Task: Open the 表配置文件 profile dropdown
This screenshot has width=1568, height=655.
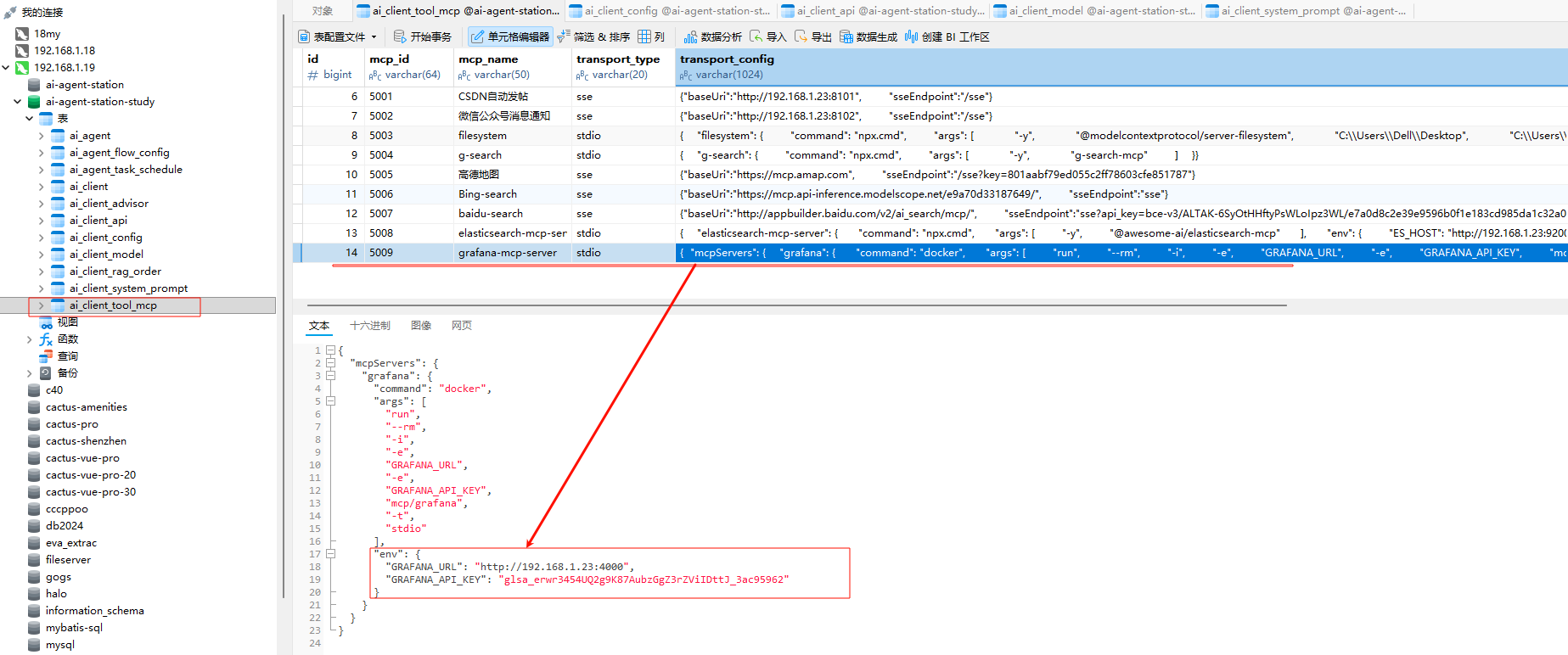Action: [338, 36]
